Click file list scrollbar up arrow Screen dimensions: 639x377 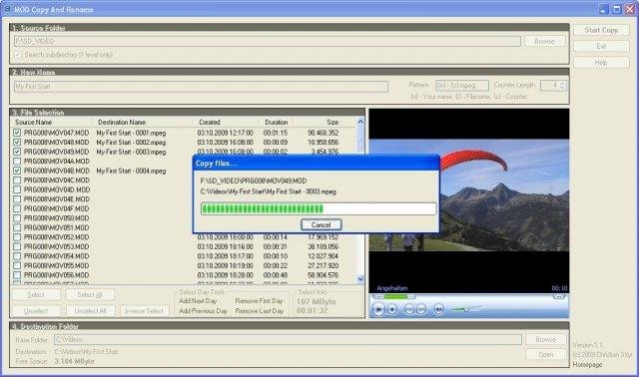coord(360,121)
